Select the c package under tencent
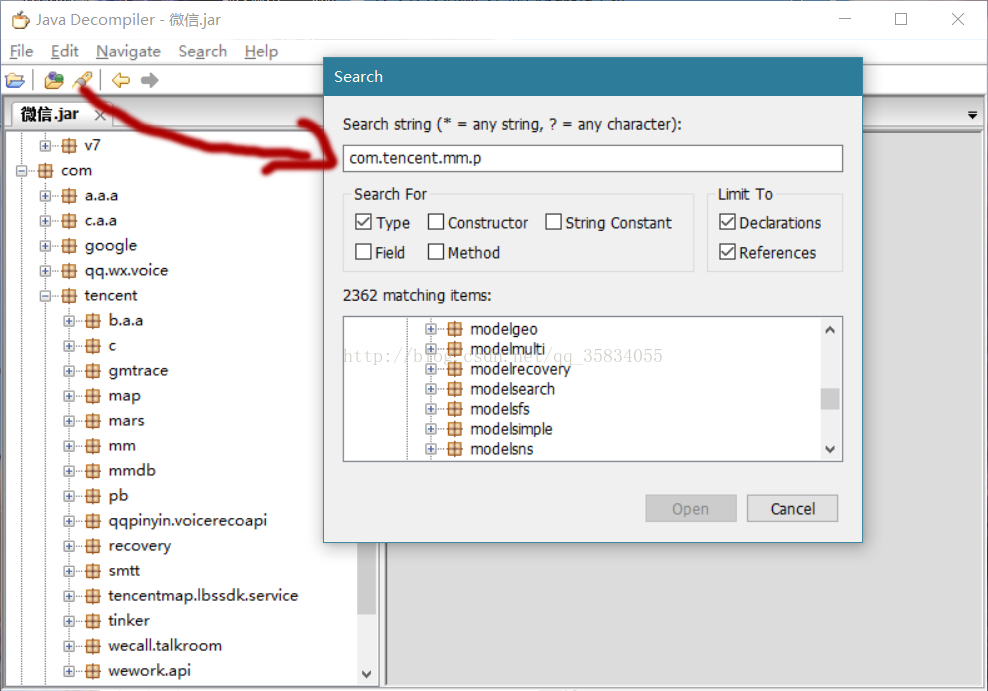 pos(112,346)
